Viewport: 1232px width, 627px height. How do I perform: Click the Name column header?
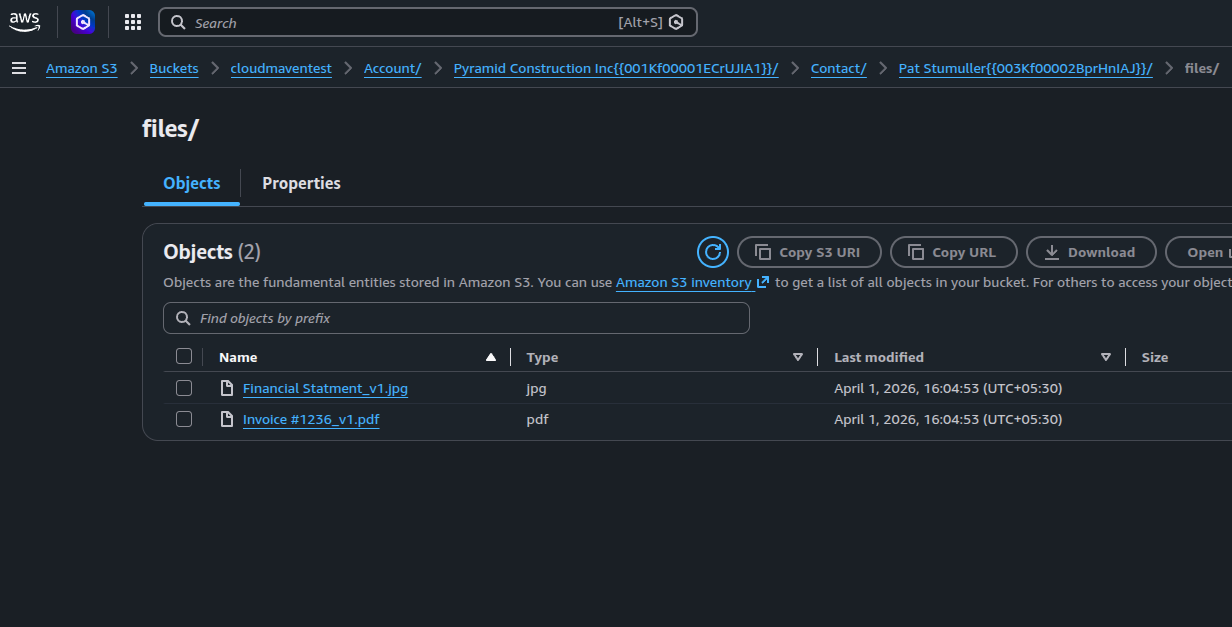pos(238,357)
